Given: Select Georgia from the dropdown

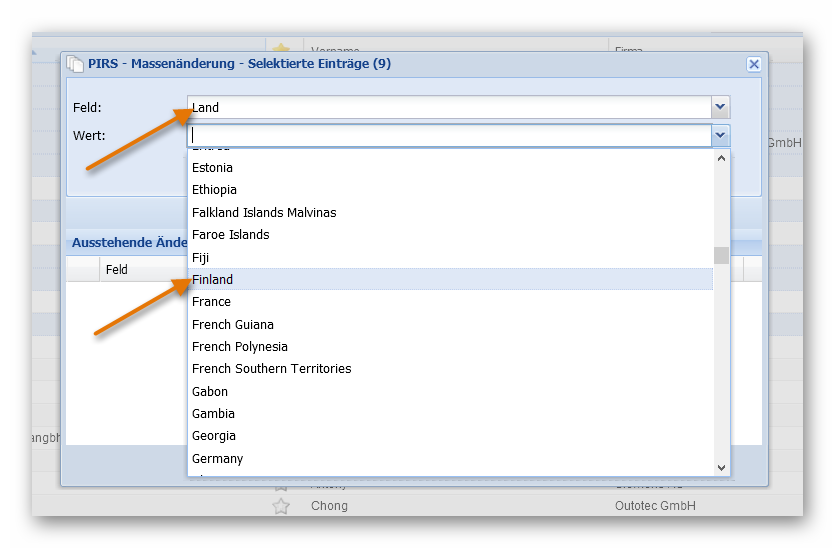Looking at the screenshot, I should click(214, 436).
